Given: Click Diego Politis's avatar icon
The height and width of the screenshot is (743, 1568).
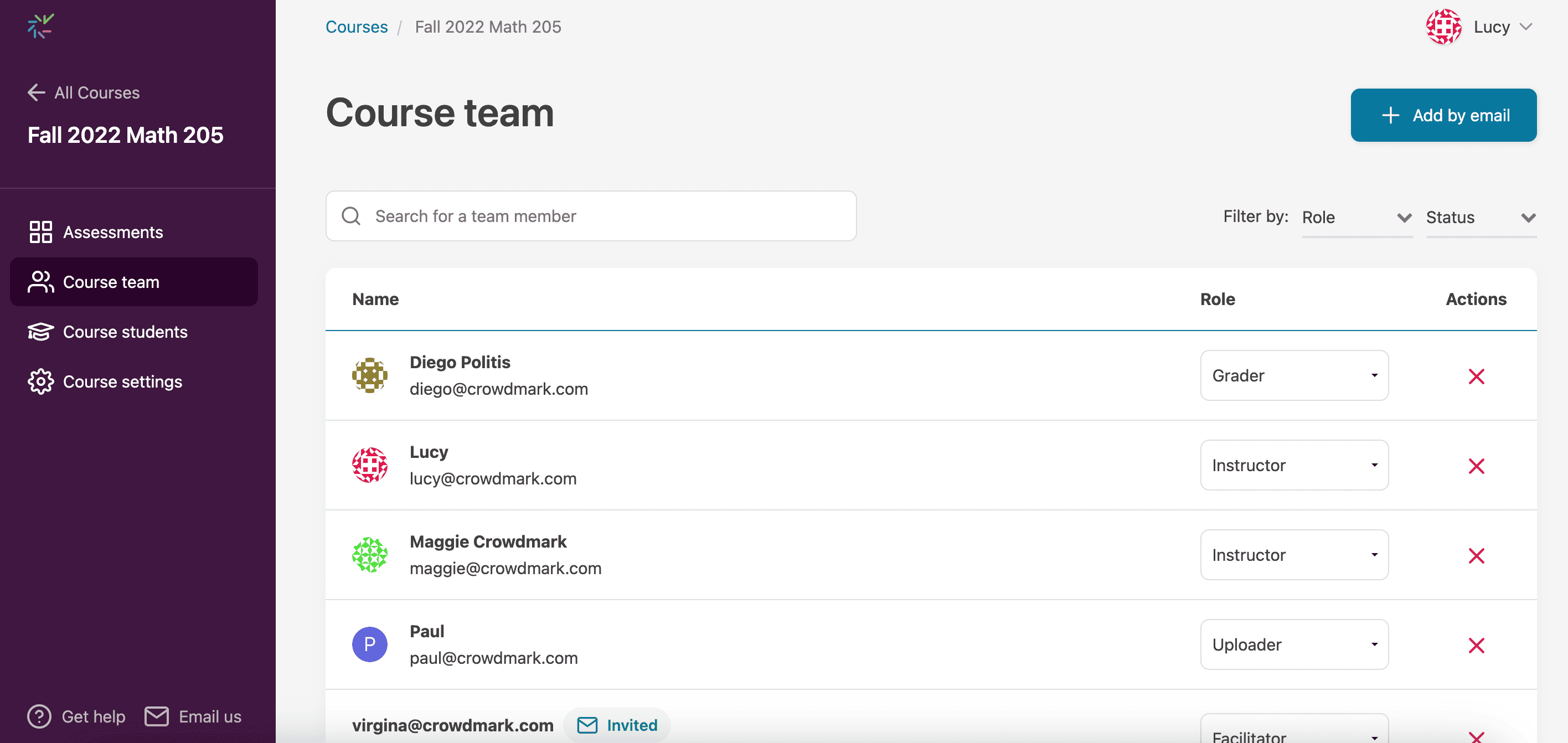Looking at the screenshot, I should (x=369, y=375).
